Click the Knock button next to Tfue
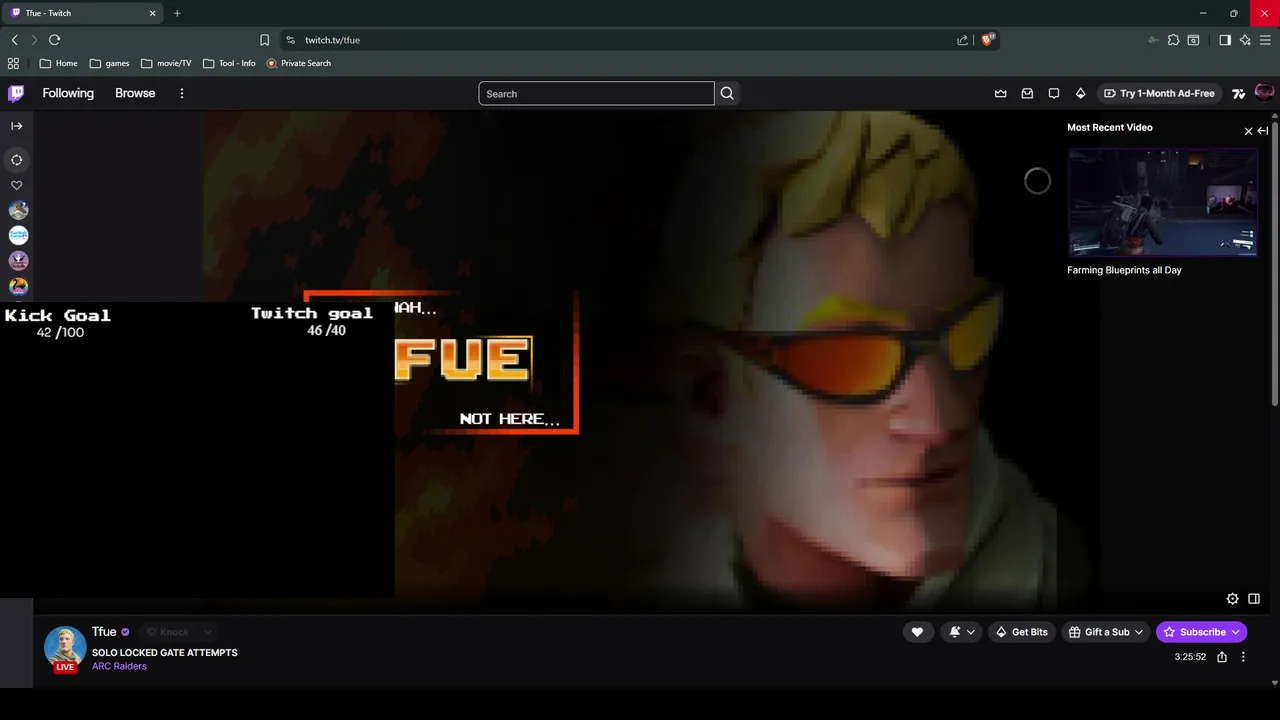The image size is (1280, 720). tap(167, 632)
